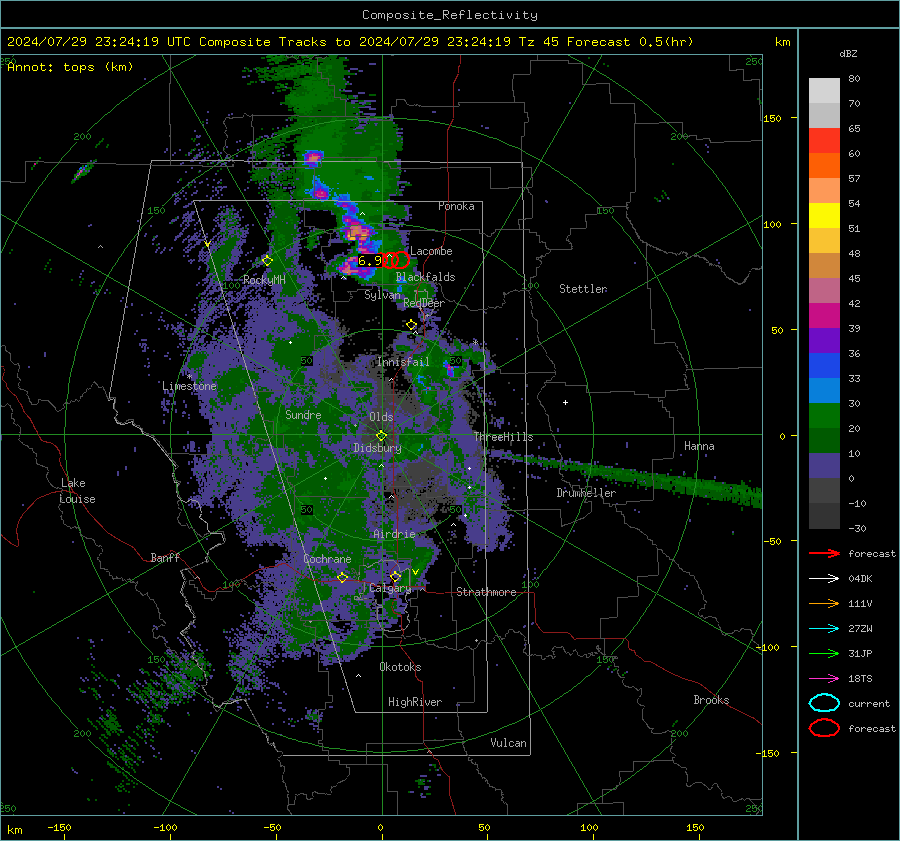900x841 pixels.
Task: Click the 6.9 storm tops annotation
Action: click(x=370, y=261)
